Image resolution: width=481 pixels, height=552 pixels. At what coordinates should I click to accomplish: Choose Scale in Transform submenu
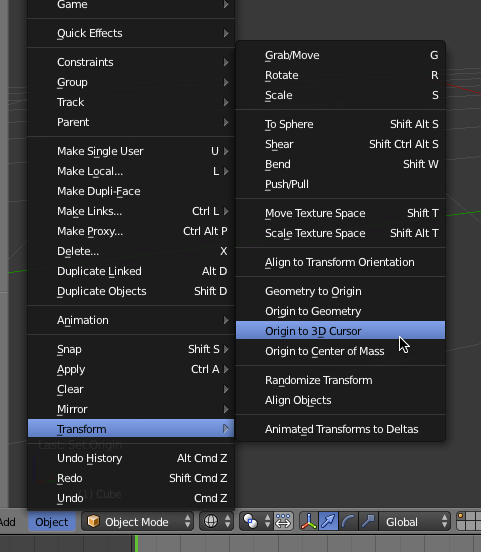tap(341, 95)
